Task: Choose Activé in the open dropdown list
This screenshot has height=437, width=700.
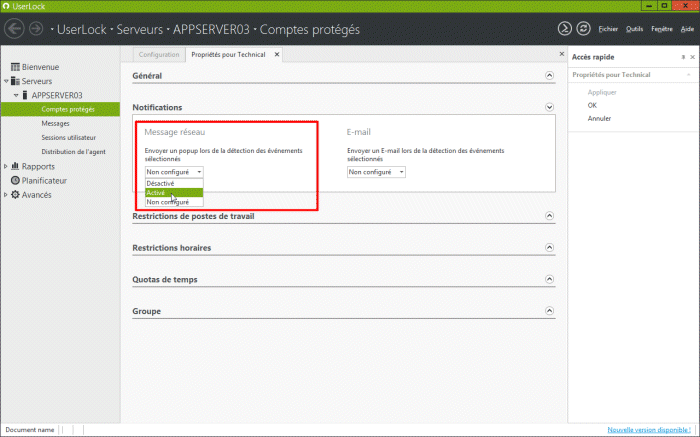Action: tap(174, 193)
